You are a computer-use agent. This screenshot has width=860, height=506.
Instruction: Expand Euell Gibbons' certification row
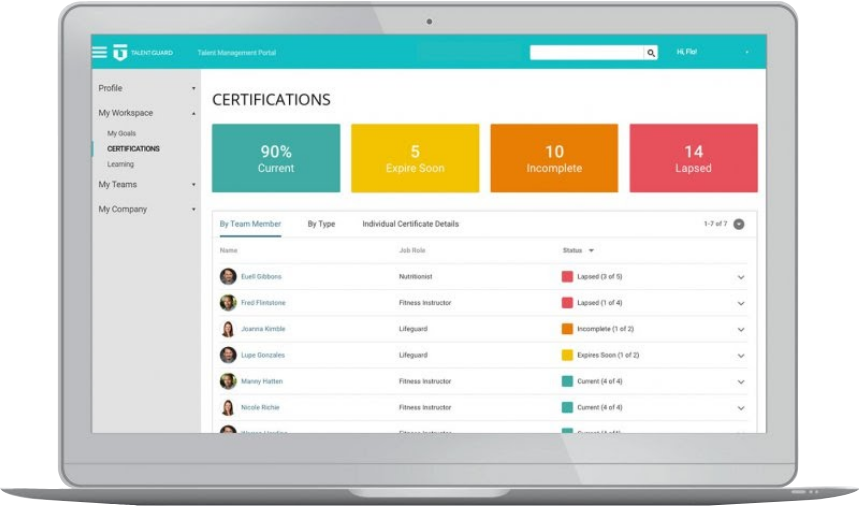point(741,277)
